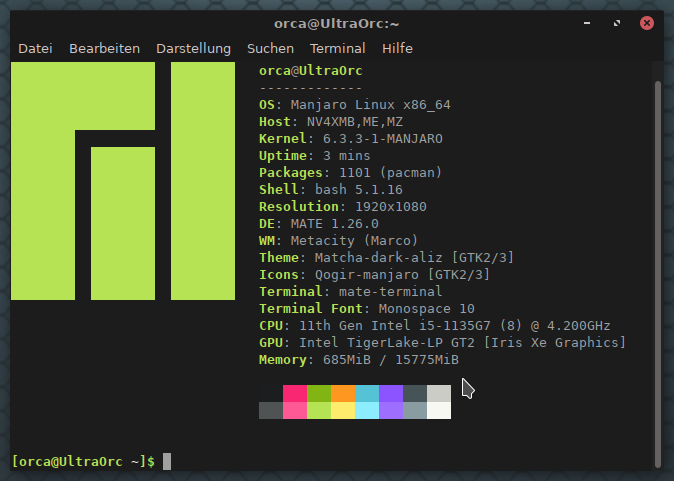The image size is (674, 481).
Task: Click the Icons: Qogir-manjaro line
Action: click(375, 275)
